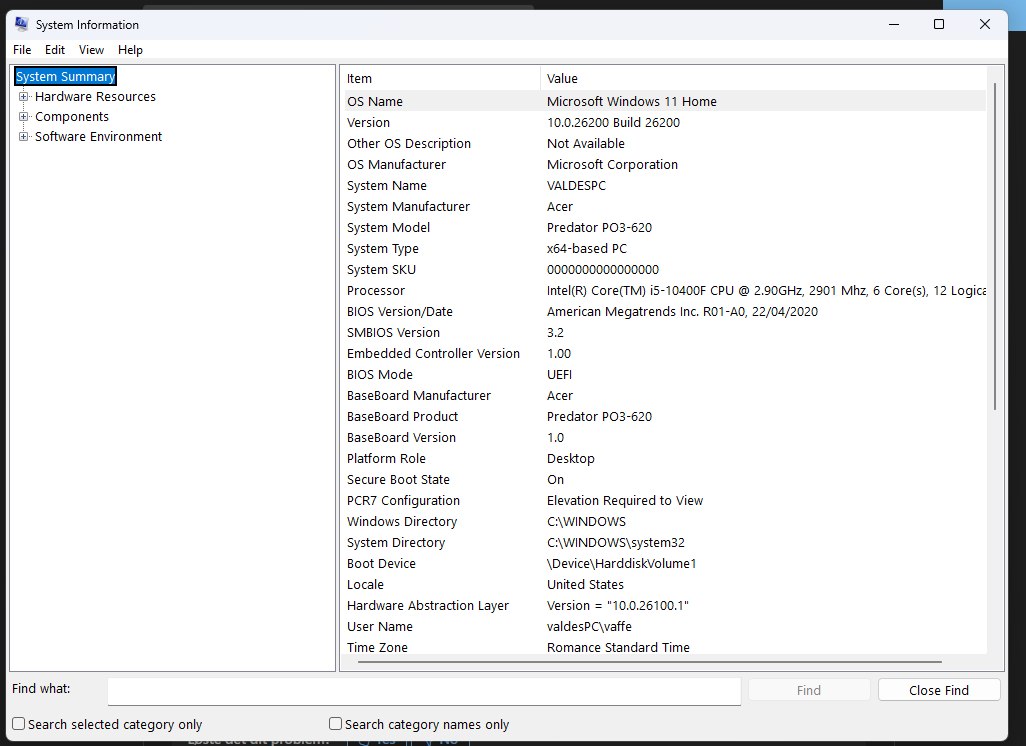
Task: Expand the Components tree node
Action: [24, 116]
